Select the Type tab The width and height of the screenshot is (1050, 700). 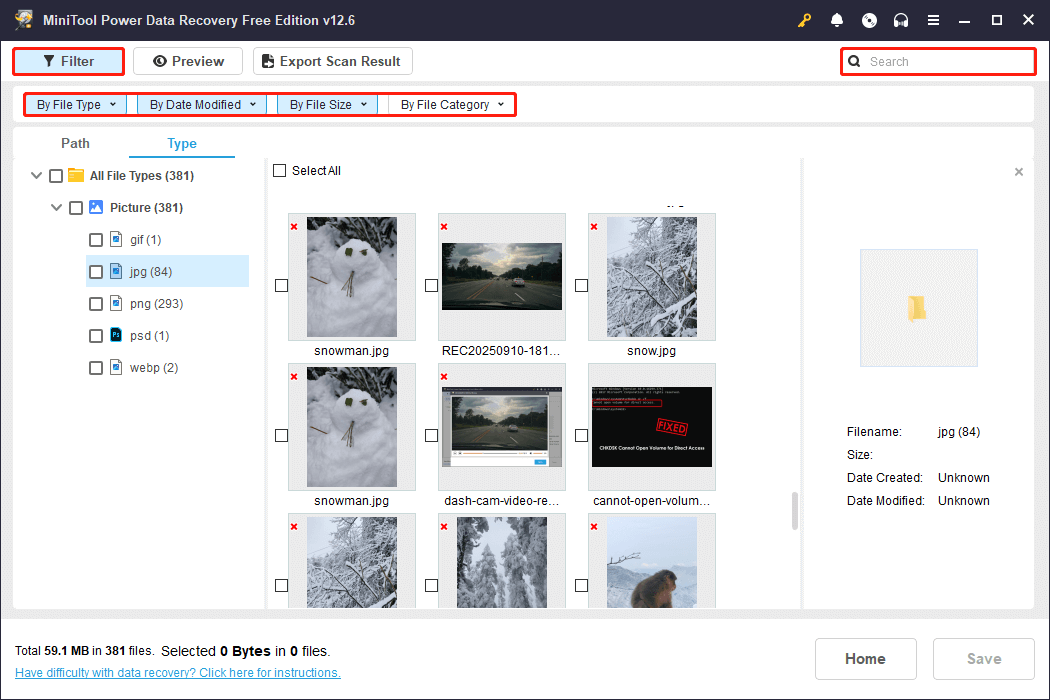pyautogui.click(x=181, y=143)
